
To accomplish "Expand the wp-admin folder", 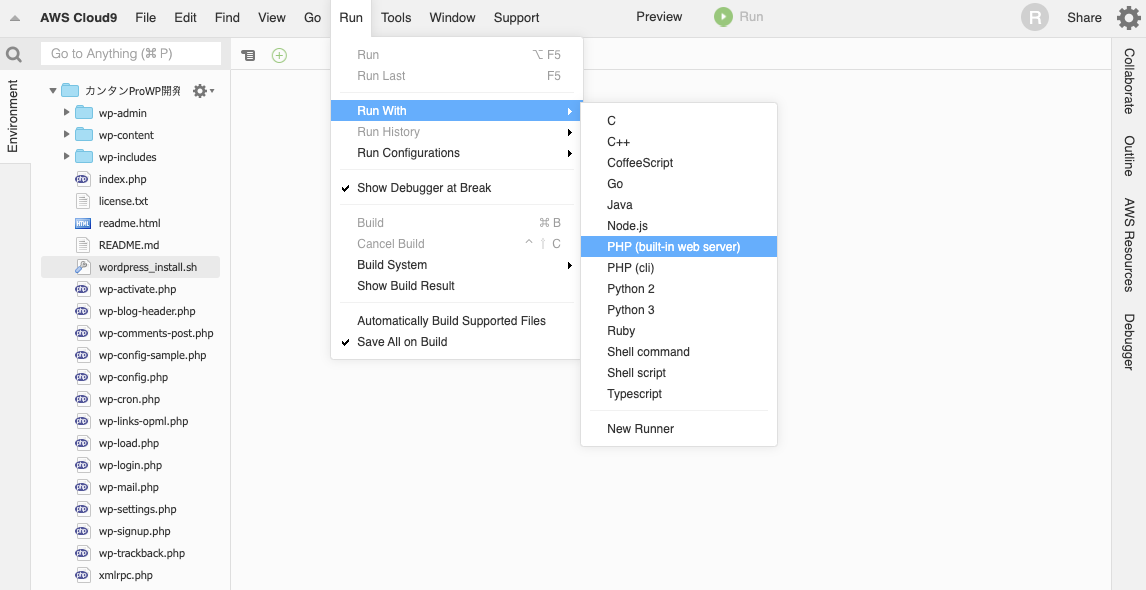I will click(67, 113).
